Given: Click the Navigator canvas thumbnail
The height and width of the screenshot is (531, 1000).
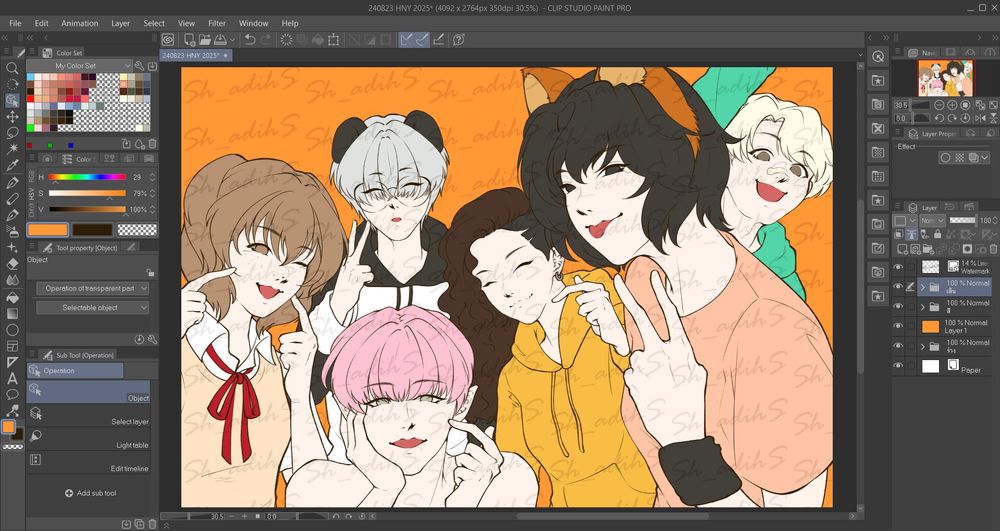Looking at the screenshot, I should click(x=945, y=78).
